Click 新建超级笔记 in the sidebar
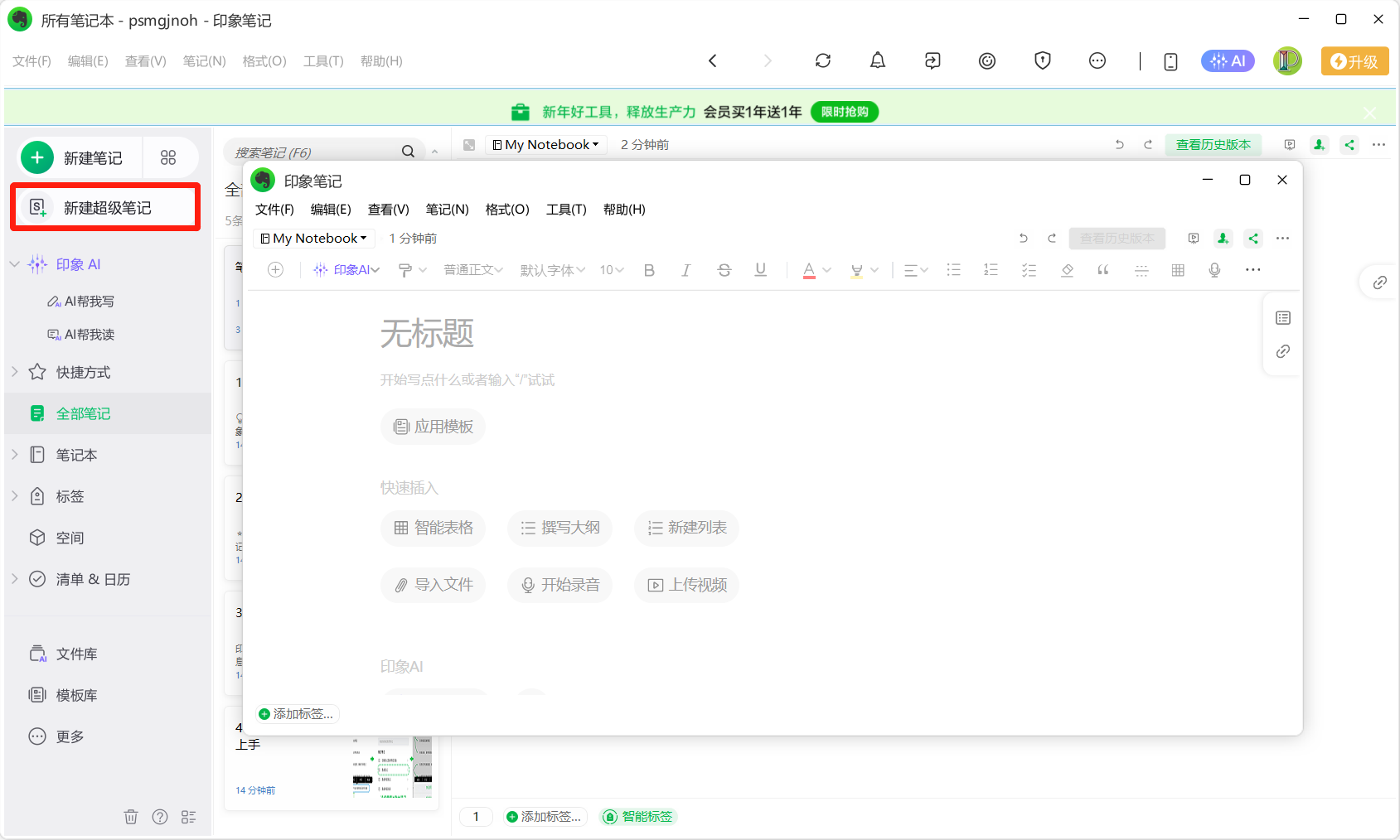This screenshot has width=1400, height=840. [x=105, y=207]
